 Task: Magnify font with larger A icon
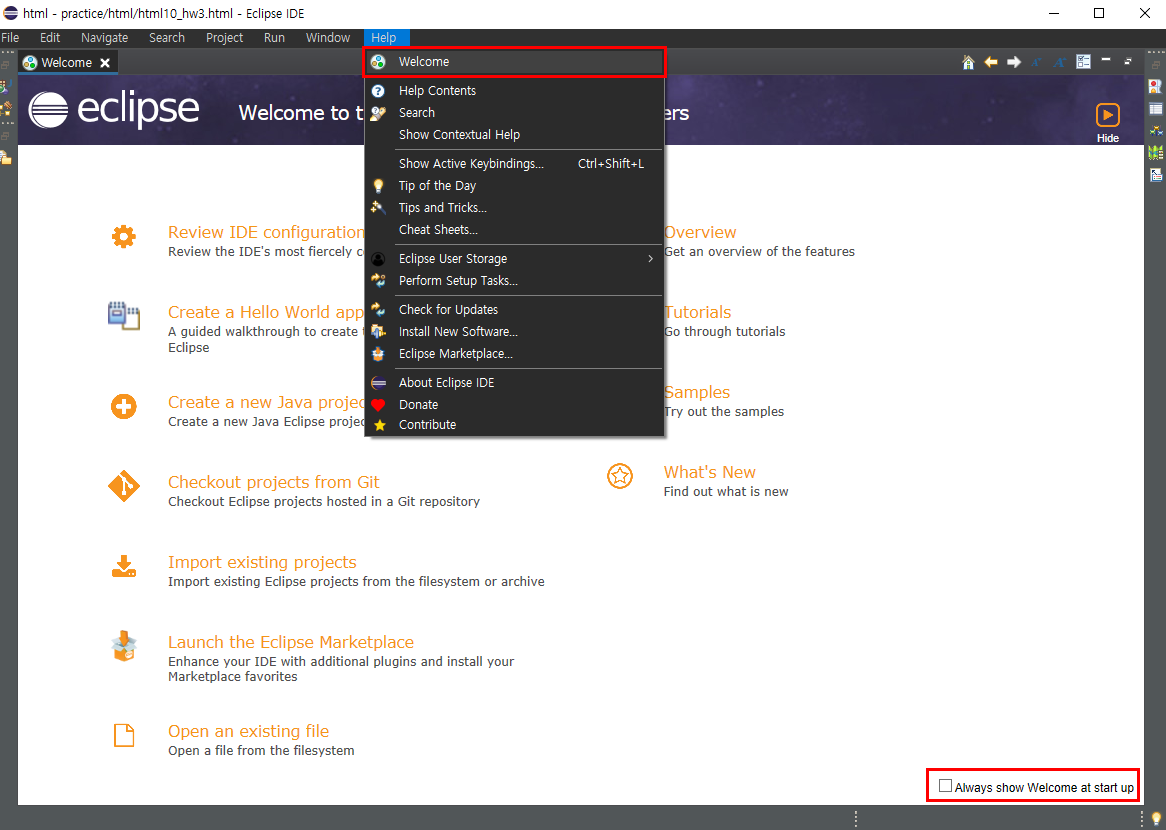1060,62
